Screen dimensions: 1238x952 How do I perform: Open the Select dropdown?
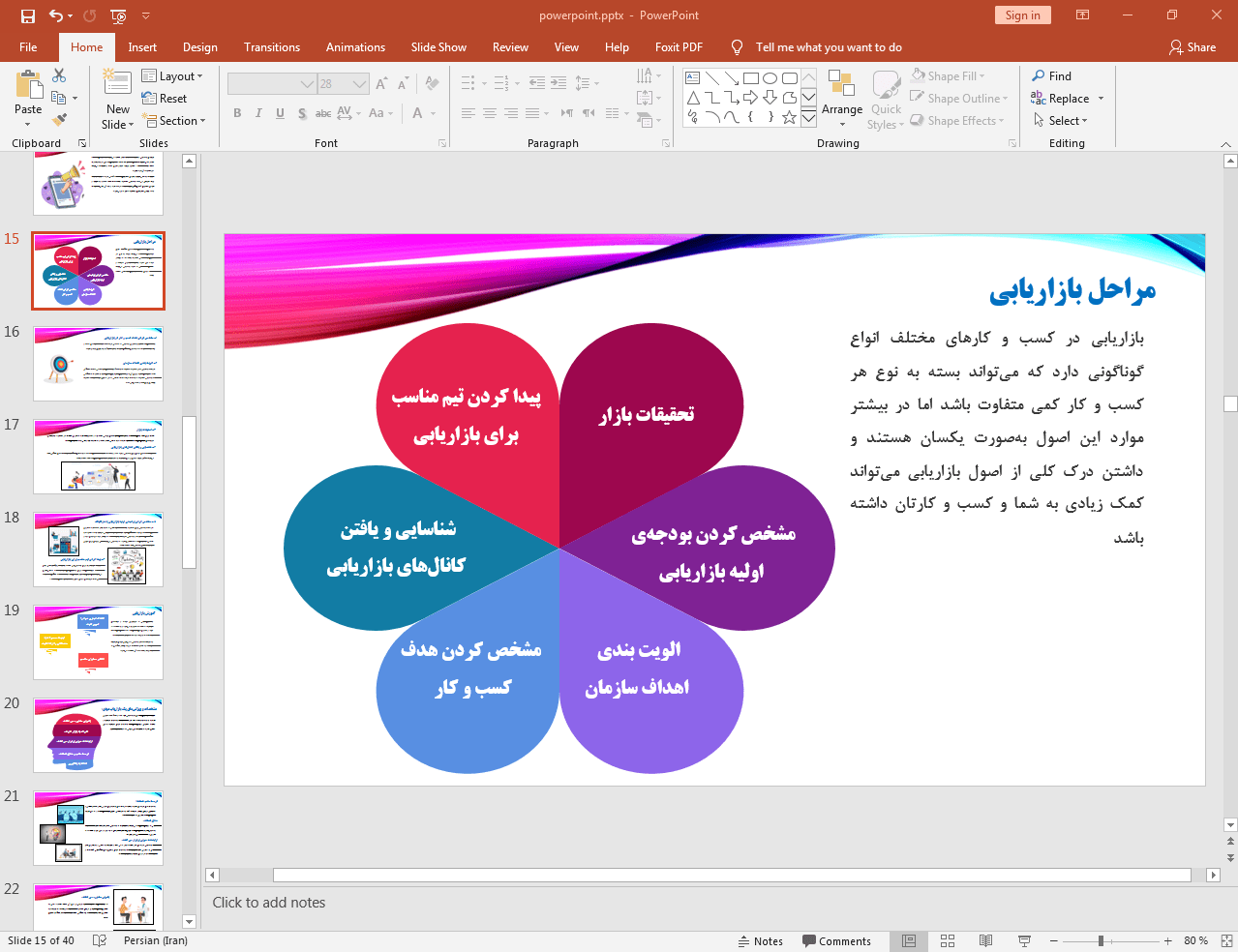tap(1061, 120)
